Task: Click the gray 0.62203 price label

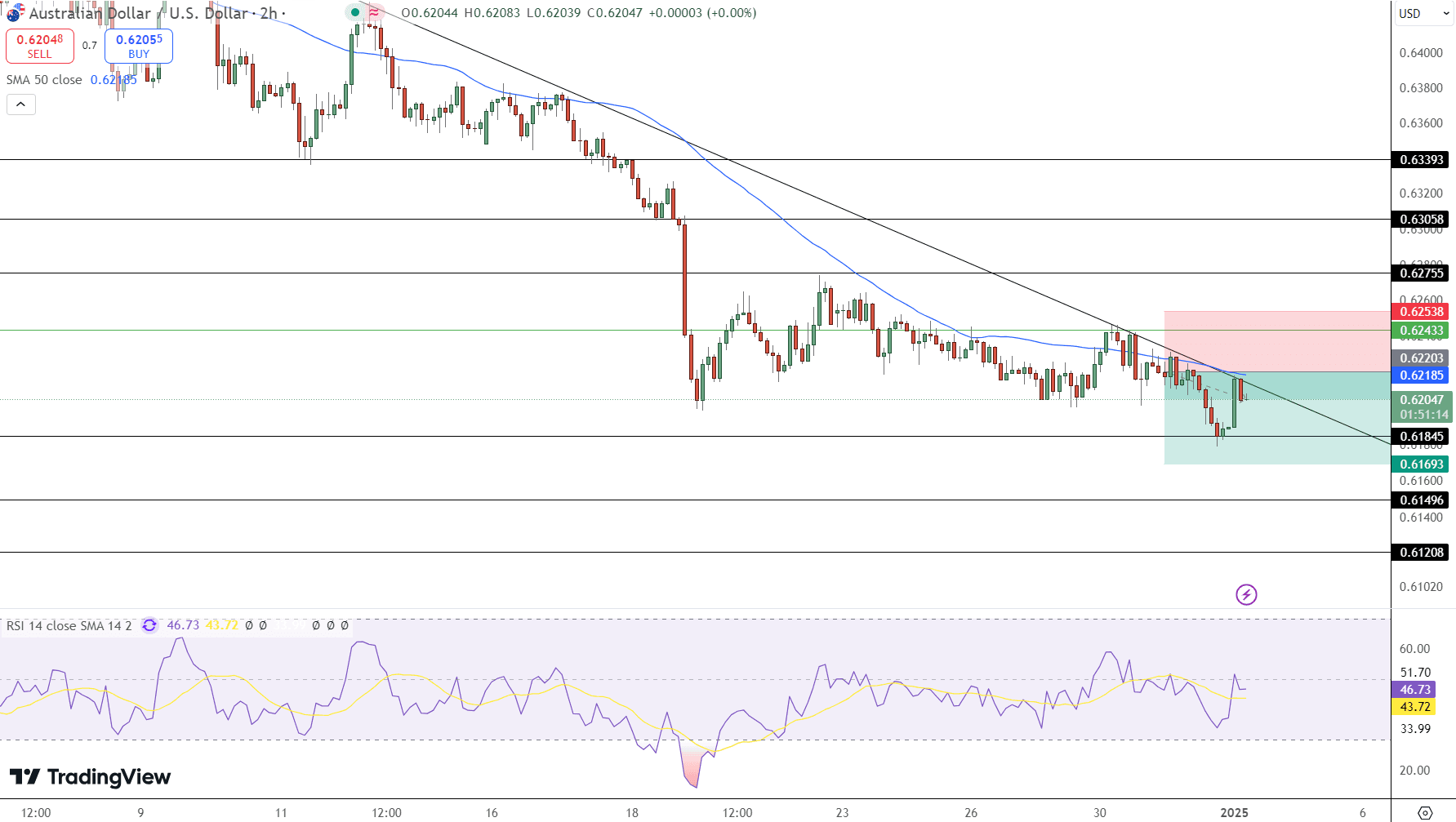Action: coord(1422,358)
